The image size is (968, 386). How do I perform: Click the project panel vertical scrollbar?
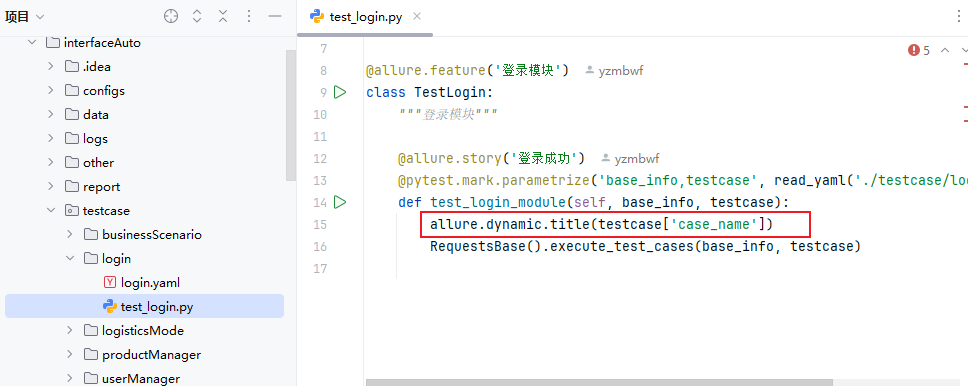tap(291, 115)
